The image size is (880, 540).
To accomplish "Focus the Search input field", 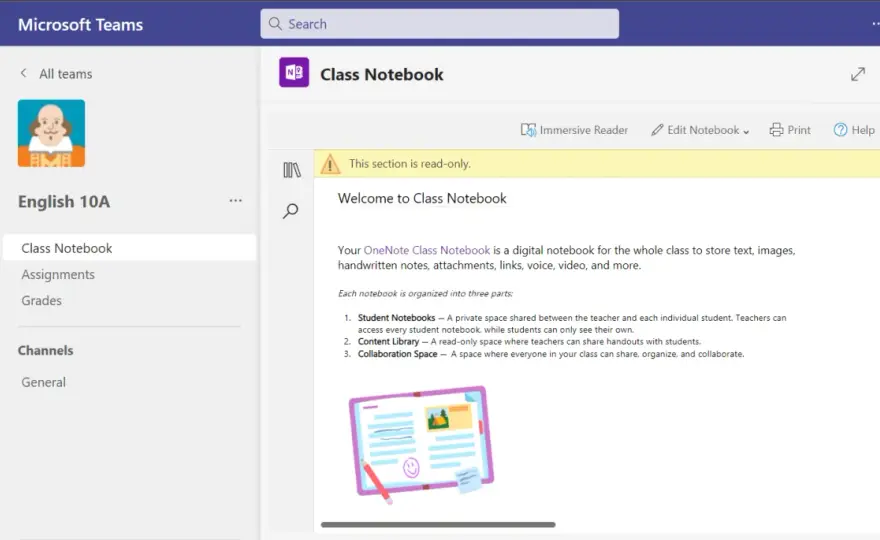I will pos(439,24).
